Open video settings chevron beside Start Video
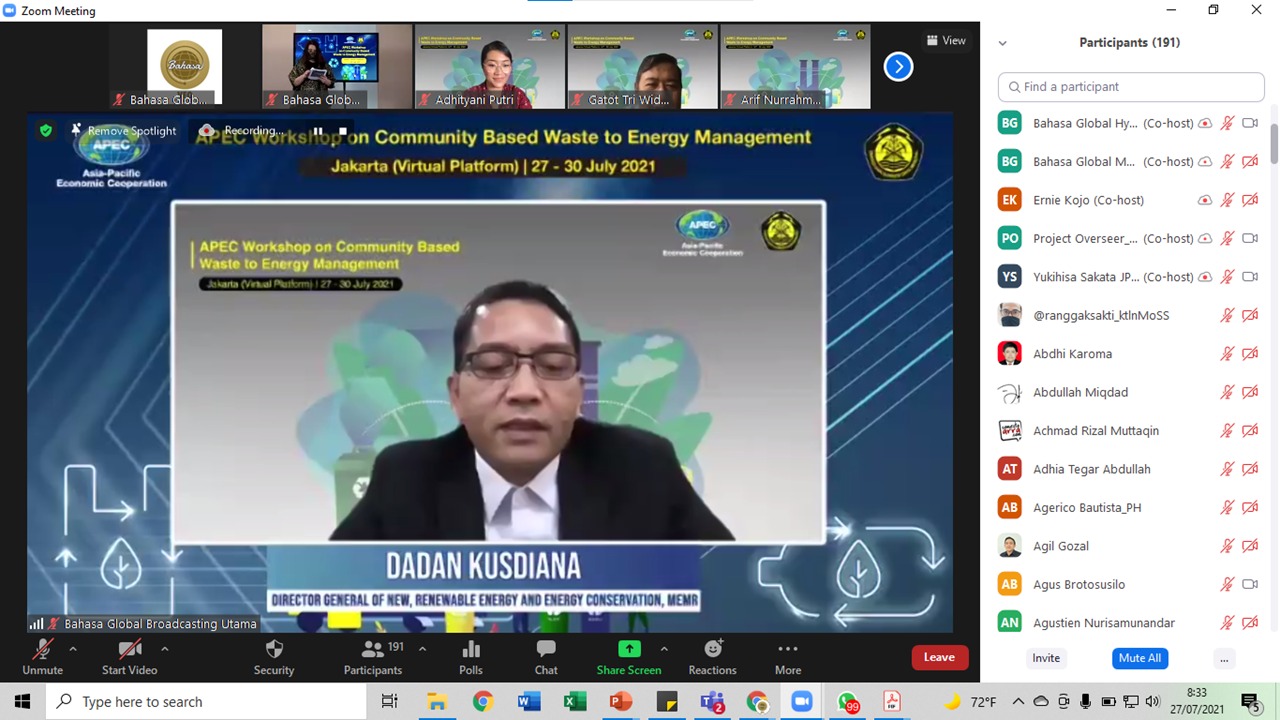The height and width of the screenshot is (720, 1280). click(164, 648)
